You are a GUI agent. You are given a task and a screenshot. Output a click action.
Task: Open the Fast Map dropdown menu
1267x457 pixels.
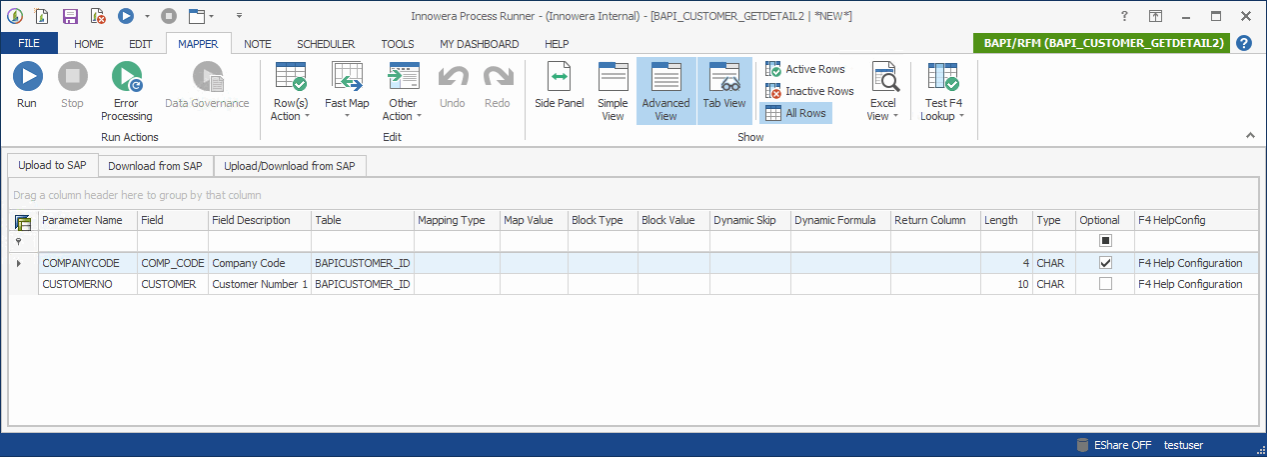[x=347, y=109]
